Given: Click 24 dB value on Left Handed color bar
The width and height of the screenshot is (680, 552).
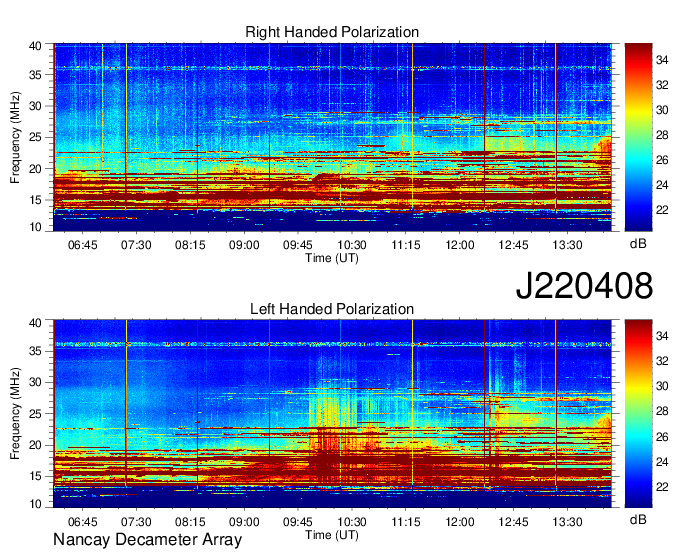Looking at the screenshot, I should 662,462.
